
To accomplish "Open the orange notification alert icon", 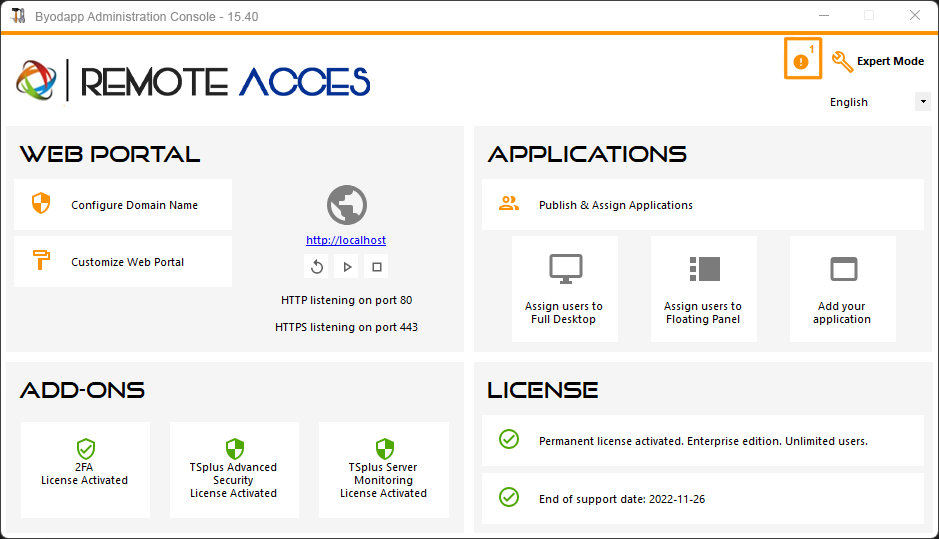I will [x=802, y=59].
